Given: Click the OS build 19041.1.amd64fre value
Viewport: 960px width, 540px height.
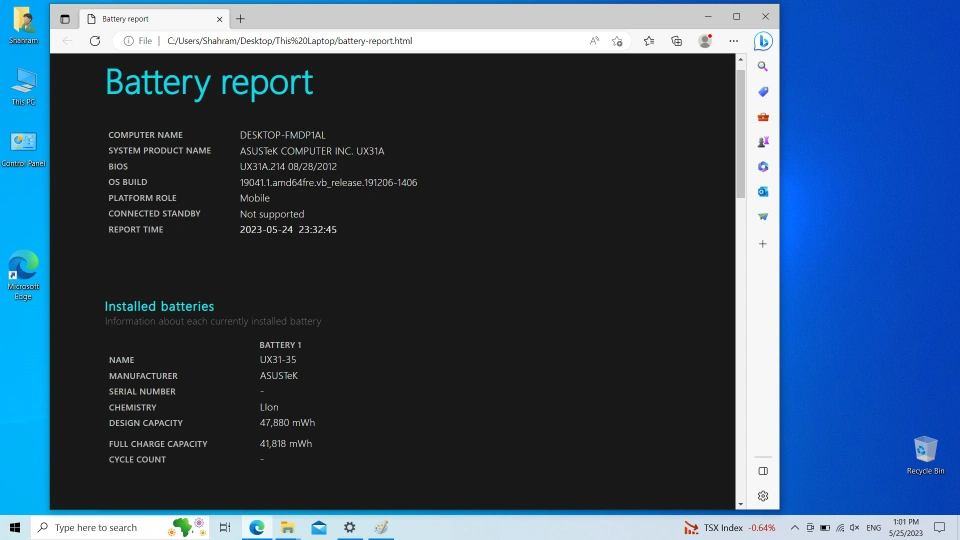Looking at the screenshot, I should click(328, 182).
